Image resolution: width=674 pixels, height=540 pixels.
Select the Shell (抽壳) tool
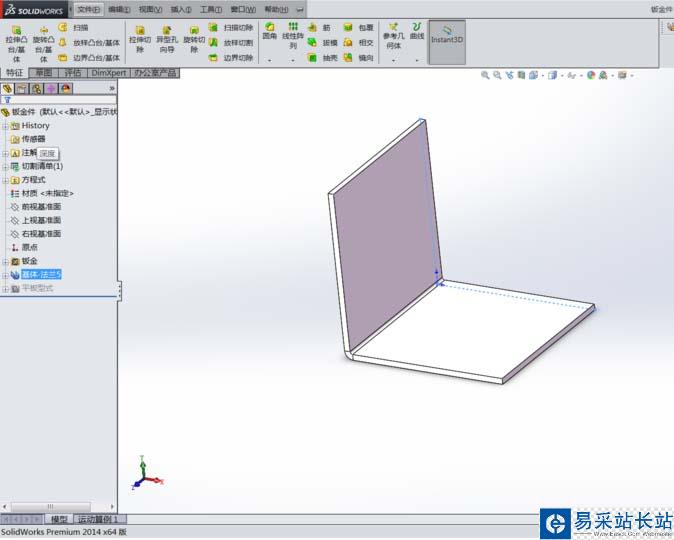(x=323, y=58)
